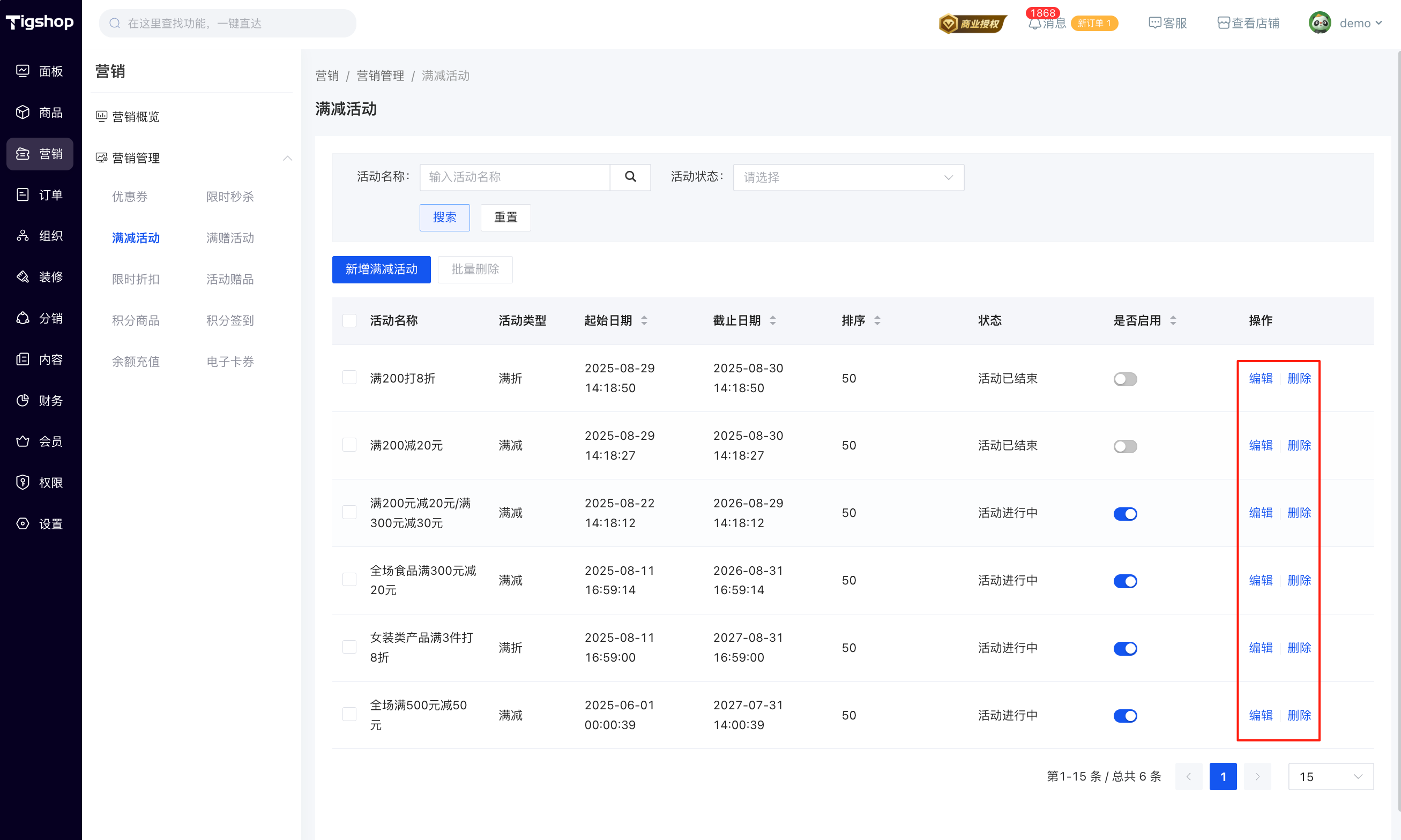The height and width of the screenshot is (840, 1401).
Task: Open the 限时秒杀 submenu item
Action: 230,197
